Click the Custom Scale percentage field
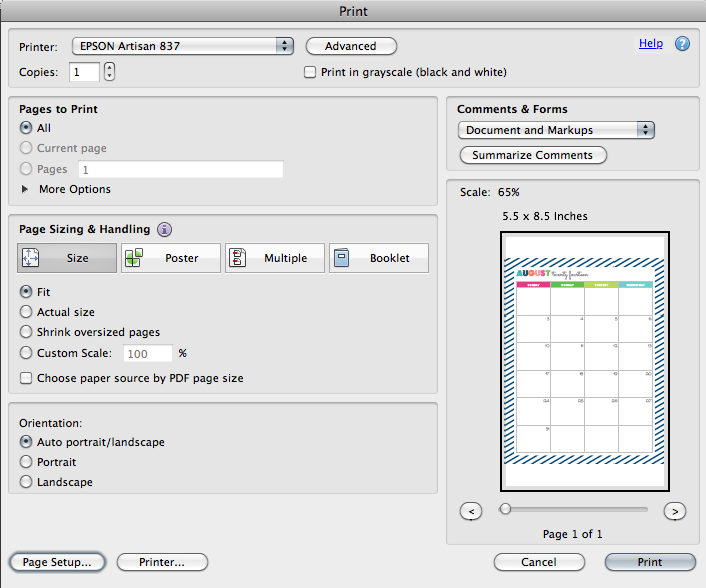 pyautogui.click(x=147, y=353)
